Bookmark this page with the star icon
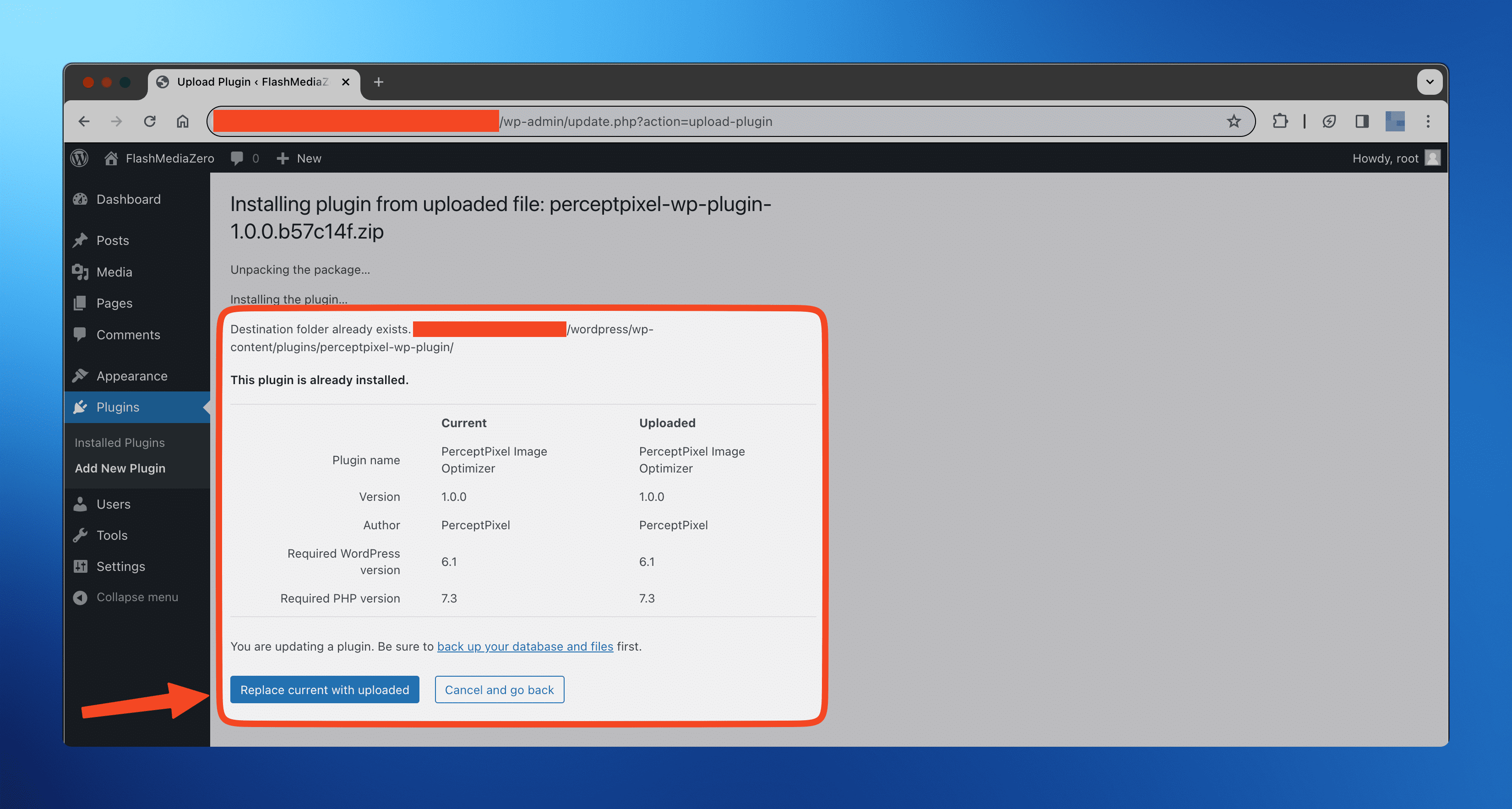 pos(1234,121)
